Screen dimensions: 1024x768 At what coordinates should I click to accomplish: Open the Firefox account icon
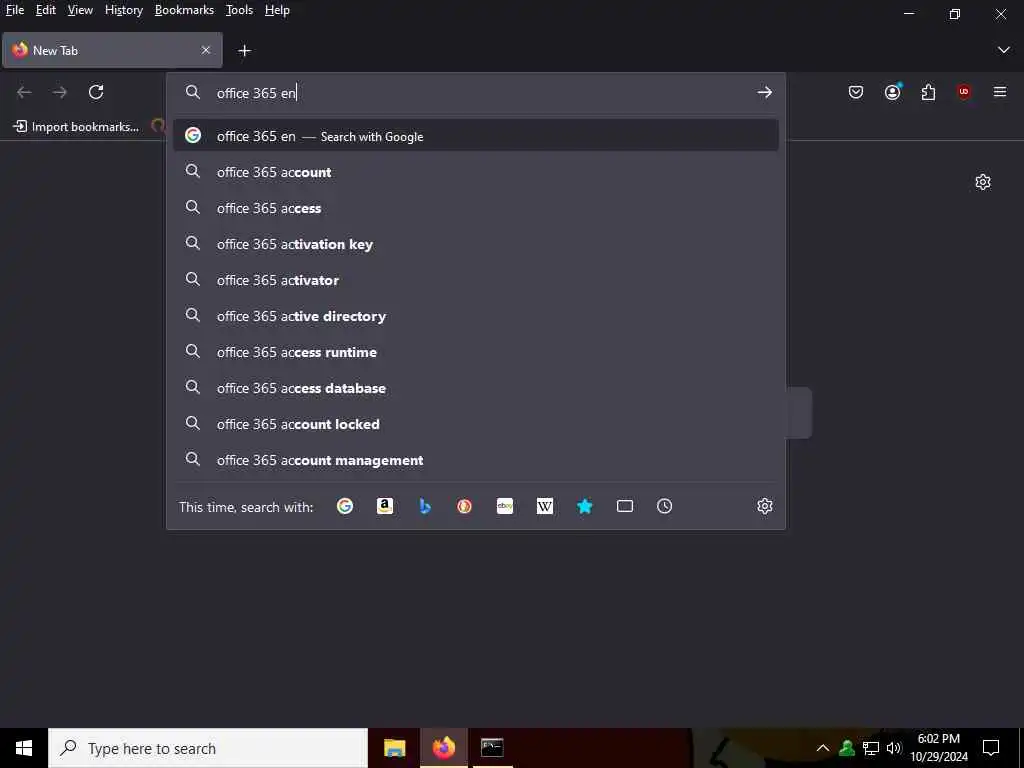[x=893, y=92]
